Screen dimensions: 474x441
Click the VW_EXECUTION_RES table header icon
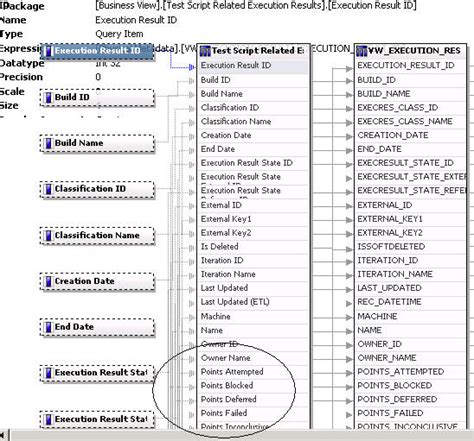pos(362,51)
